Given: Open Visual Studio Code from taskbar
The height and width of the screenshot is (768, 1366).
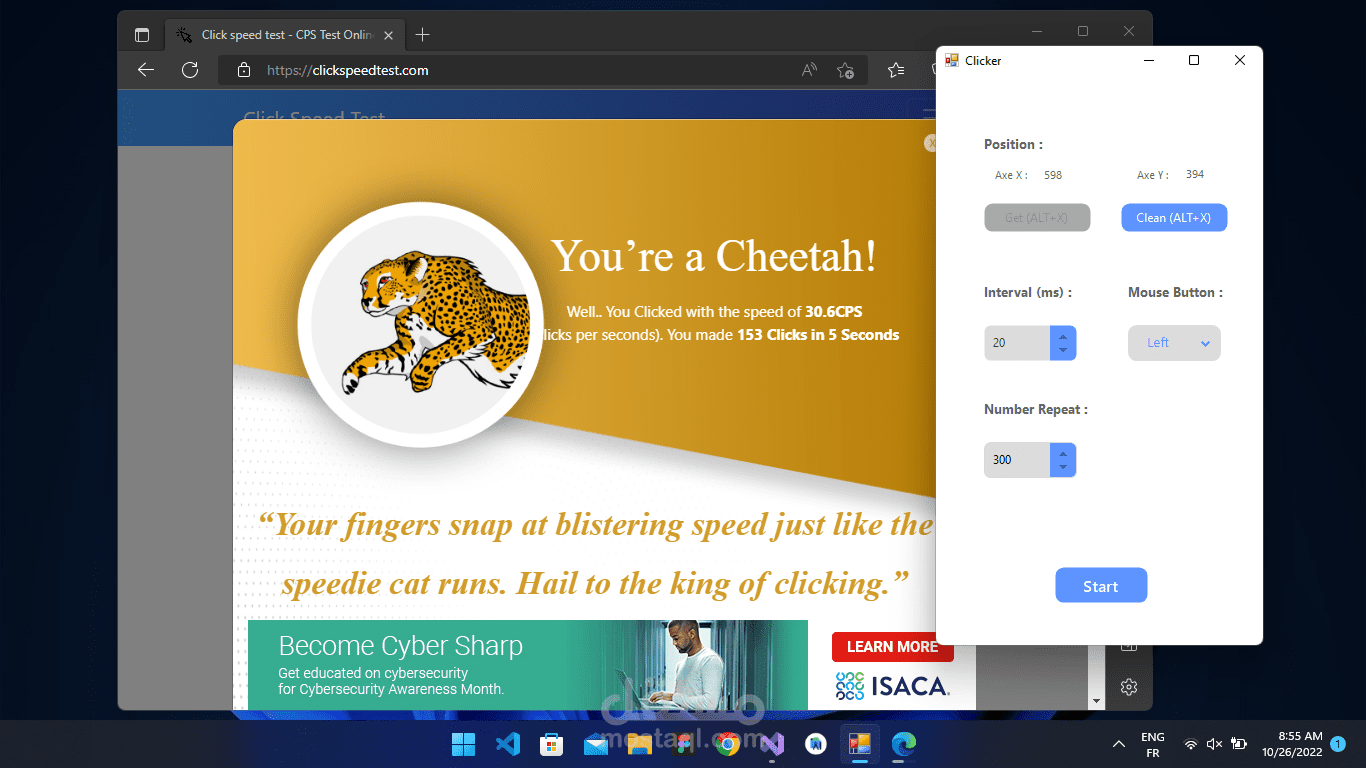Looking at the screenshot, I should (508, 744).
